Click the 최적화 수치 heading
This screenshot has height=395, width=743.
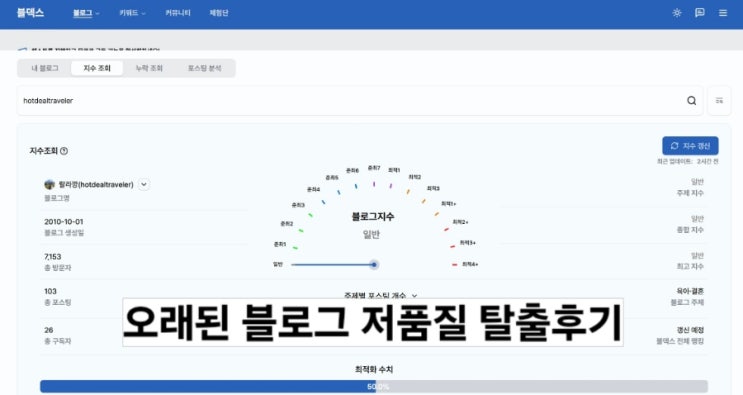point(374,369)
